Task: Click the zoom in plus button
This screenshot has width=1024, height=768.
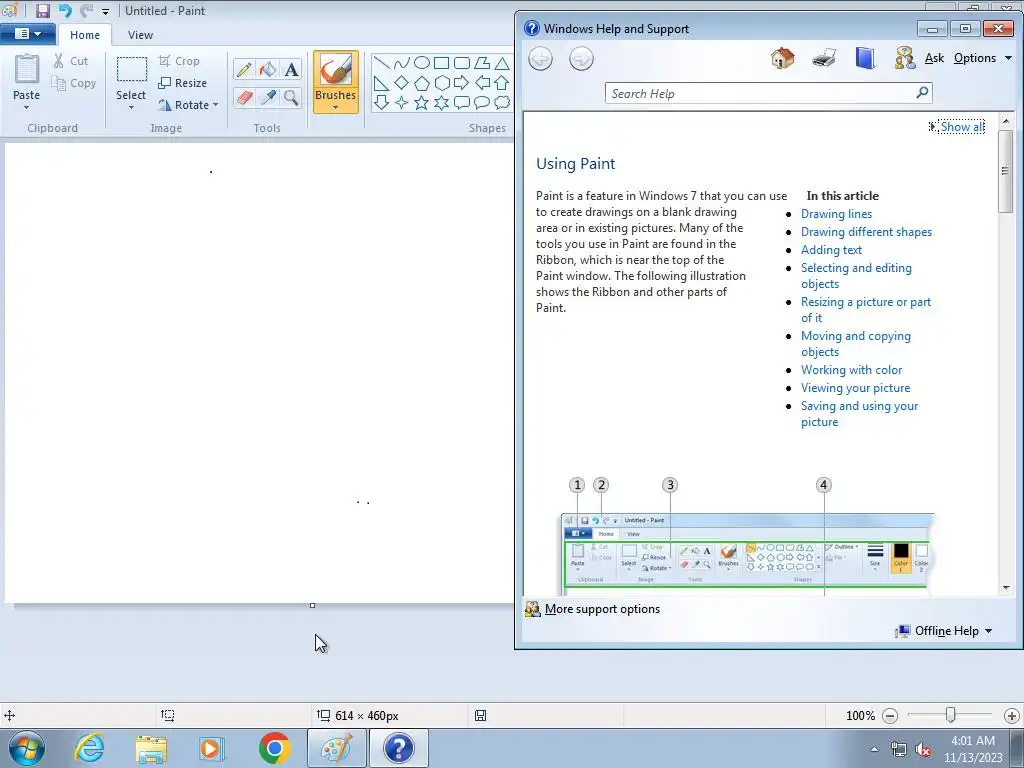Action: 1011,716
